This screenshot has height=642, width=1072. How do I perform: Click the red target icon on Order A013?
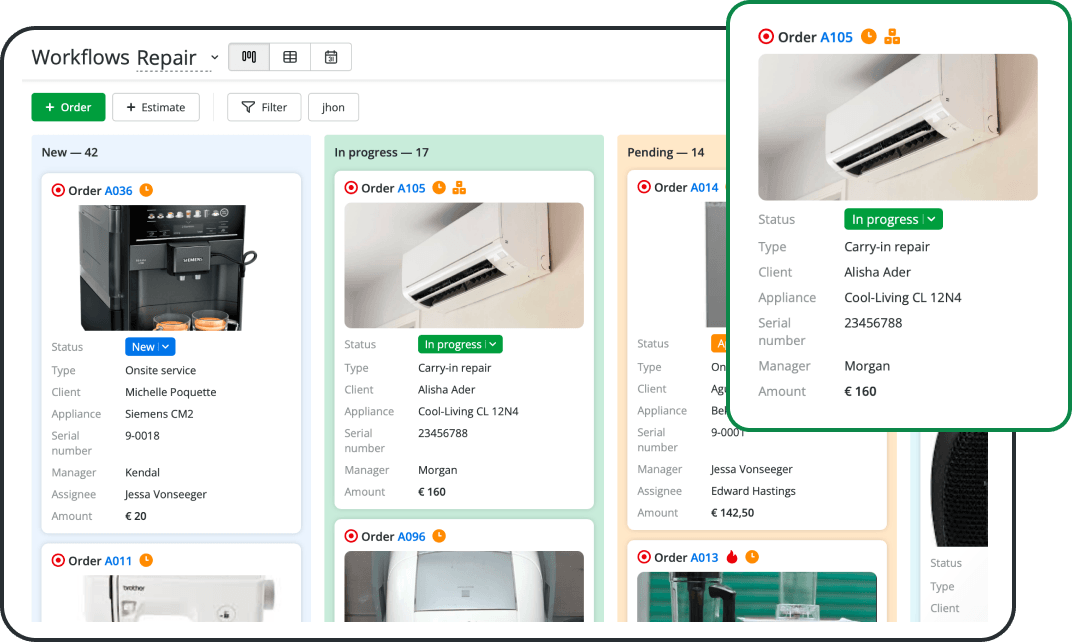click(x=644, y=557)
